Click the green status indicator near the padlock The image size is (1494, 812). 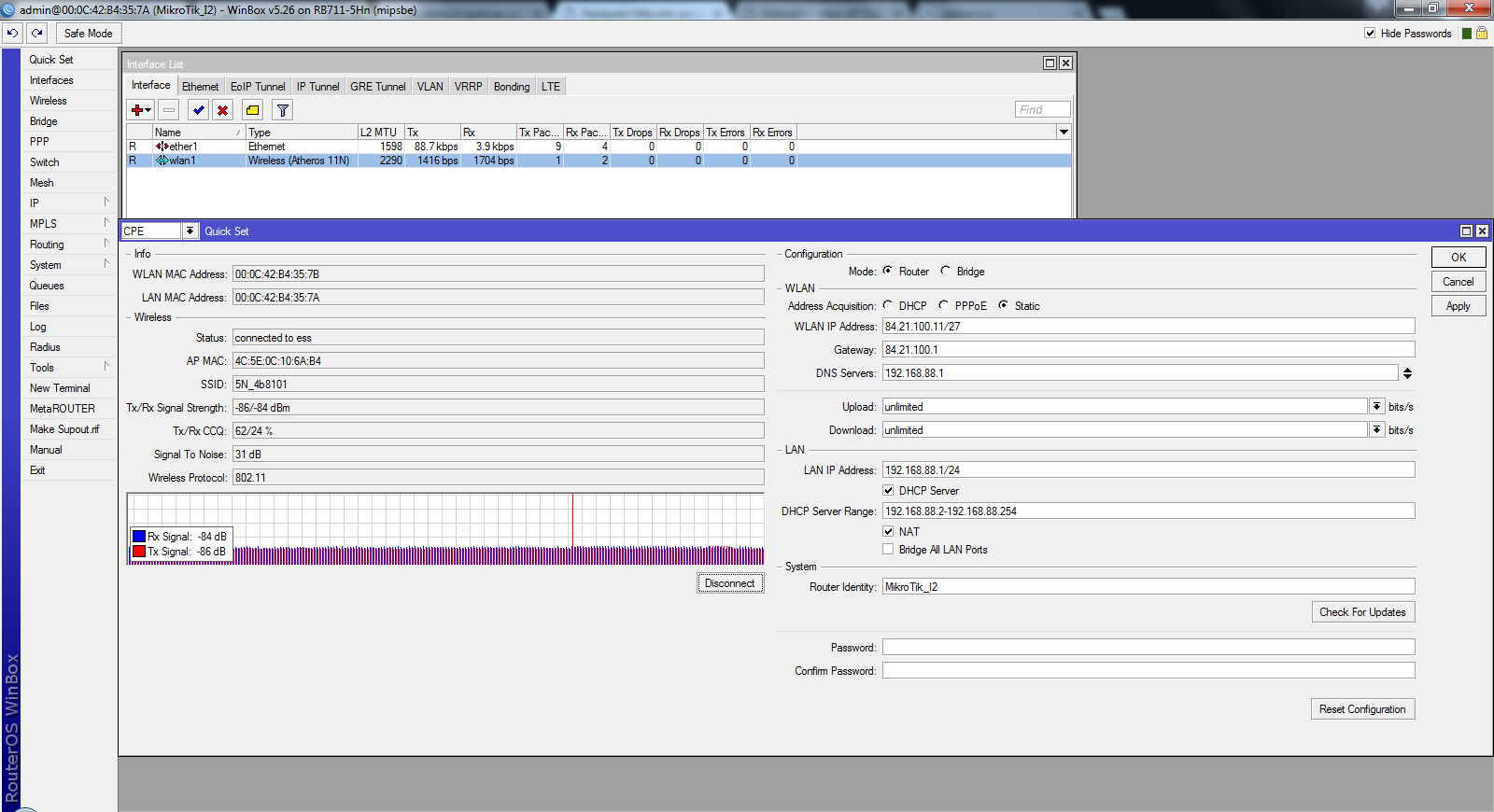click(x=1467, y=34)
